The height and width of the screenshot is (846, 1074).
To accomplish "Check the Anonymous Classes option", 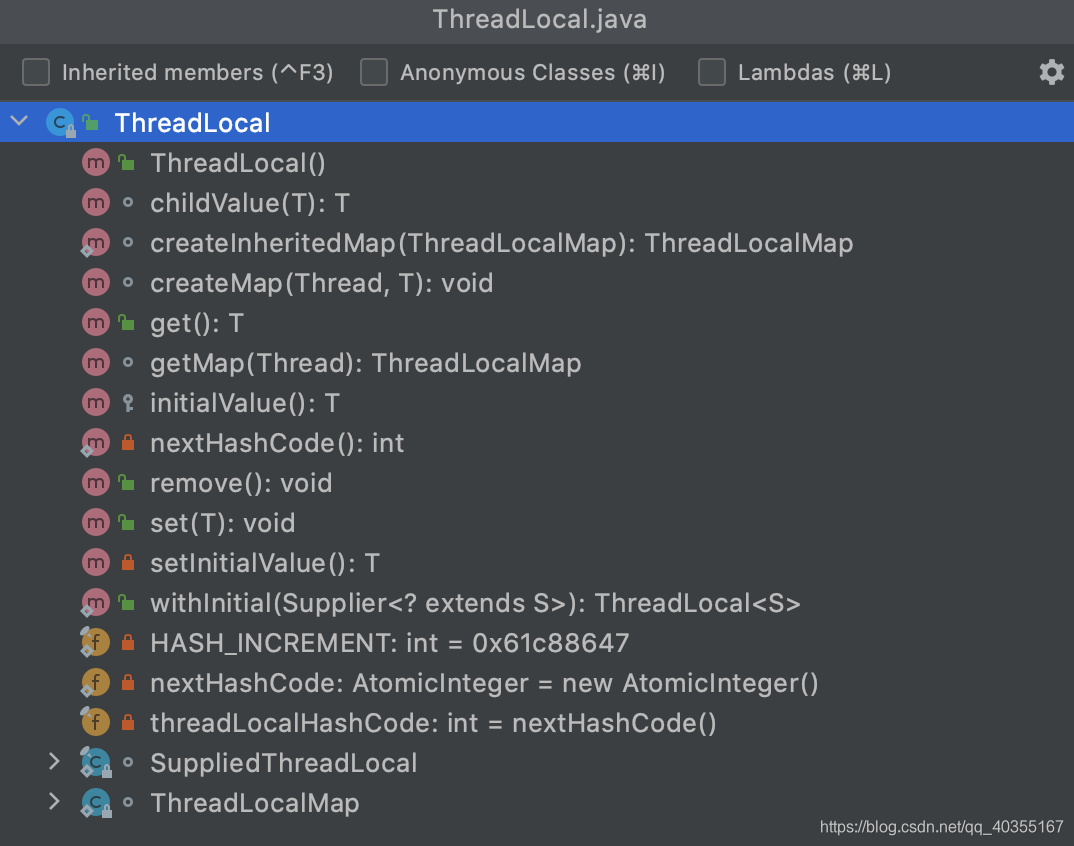I will click(373, 71).
